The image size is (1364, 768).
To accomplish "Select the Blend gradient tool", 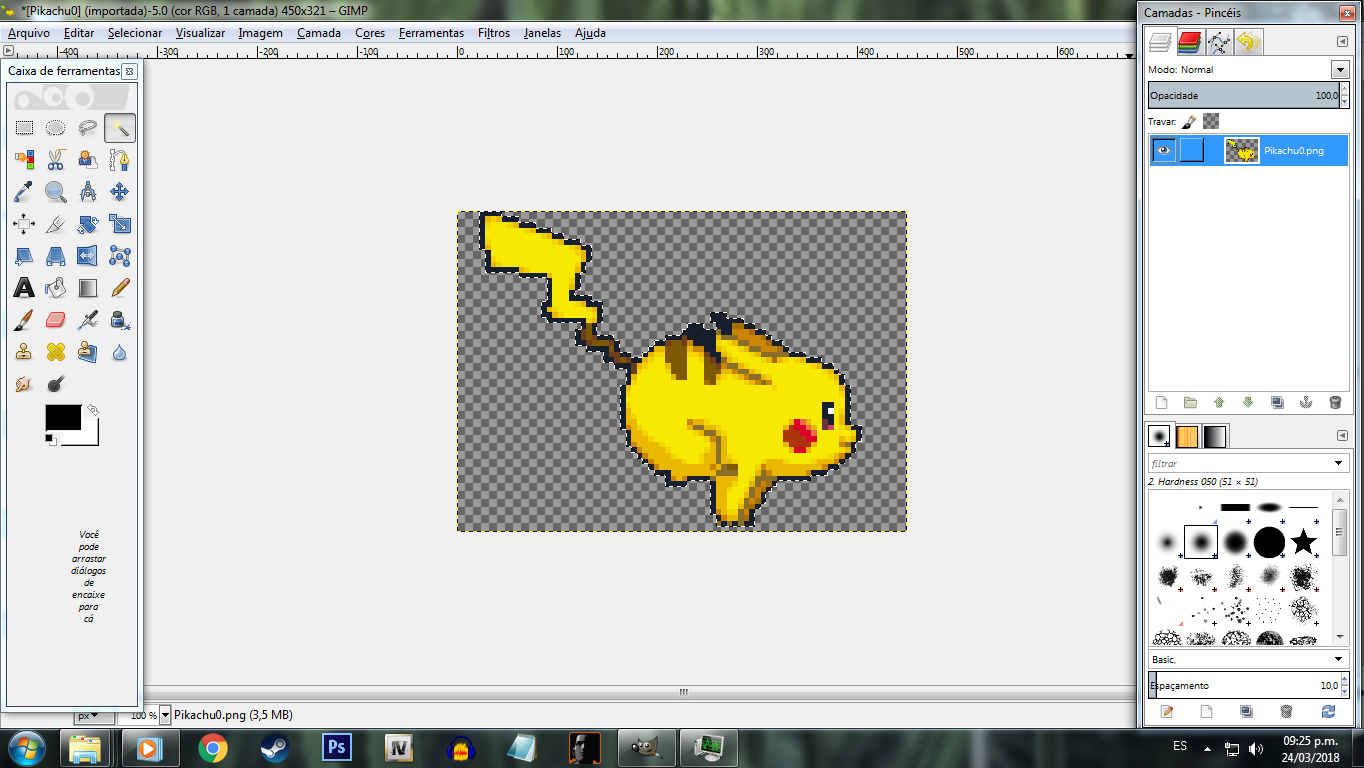I will click(88, 288).
